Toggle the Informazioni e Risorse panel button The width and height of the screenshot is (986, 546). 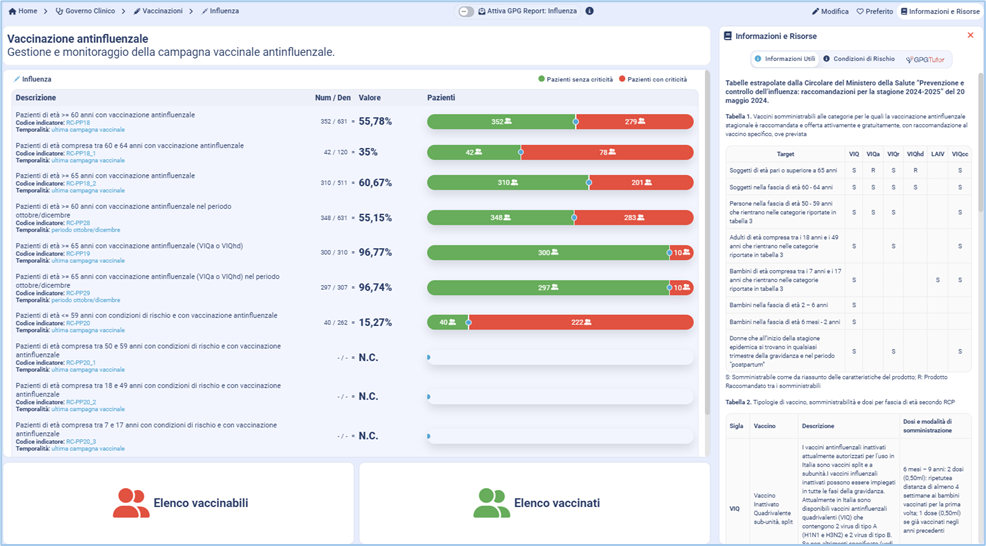point(940,11)
